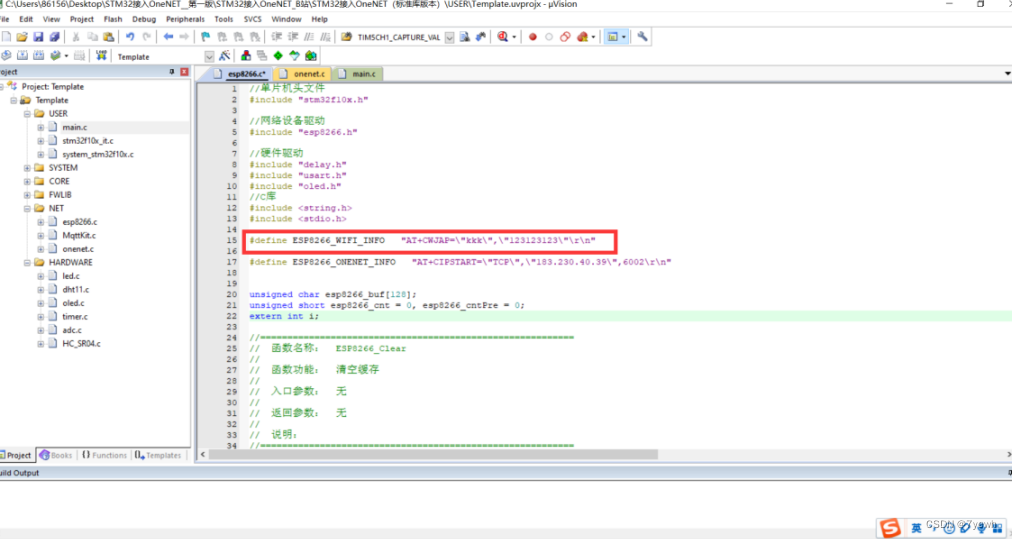Click the Paste toolbar icon

tap(109, 37)
